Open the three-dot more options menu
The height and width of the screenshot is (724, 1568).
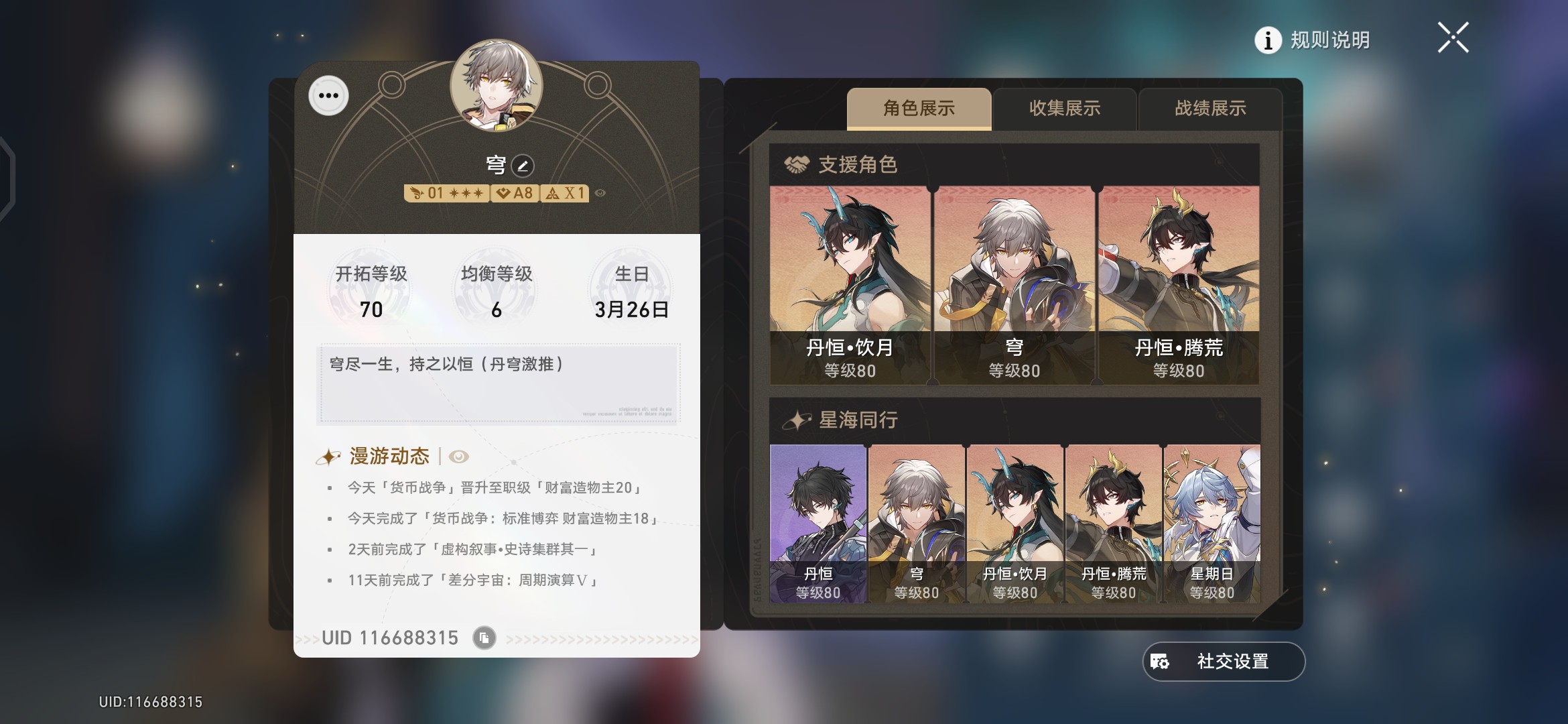point(328,96)
